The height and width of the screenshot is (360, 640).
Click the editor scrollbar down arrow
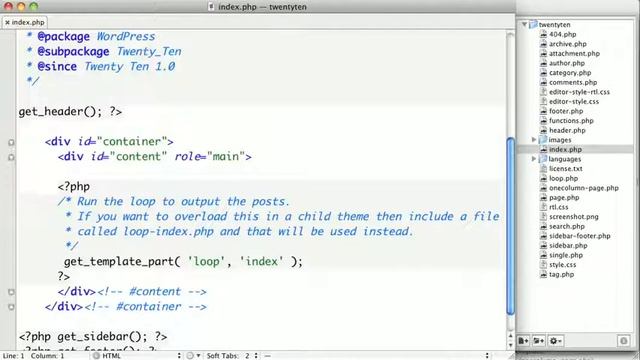[510, 345]
